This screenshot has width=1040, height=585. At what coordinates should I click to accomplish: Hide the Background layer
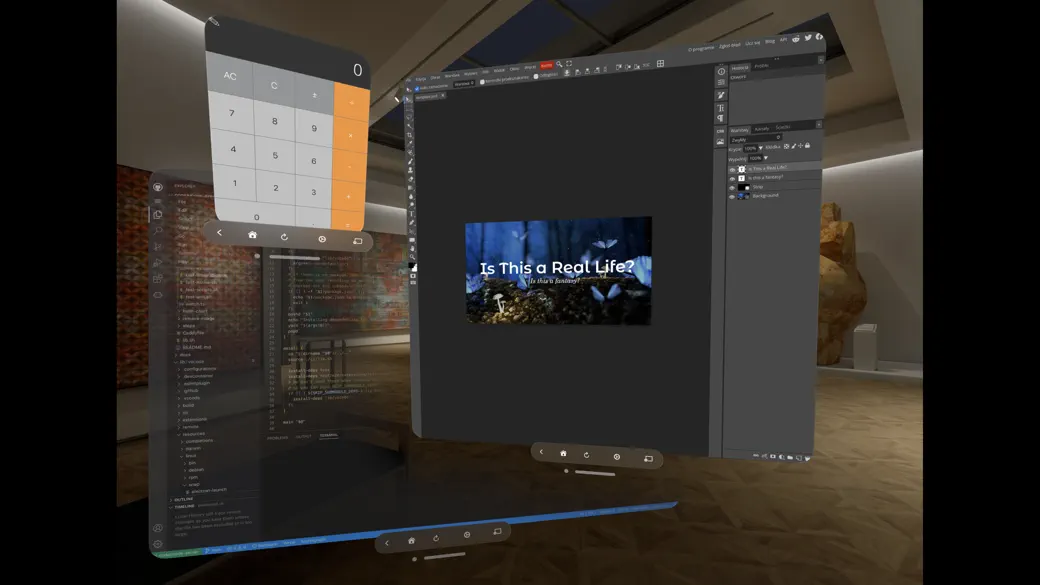732,197
